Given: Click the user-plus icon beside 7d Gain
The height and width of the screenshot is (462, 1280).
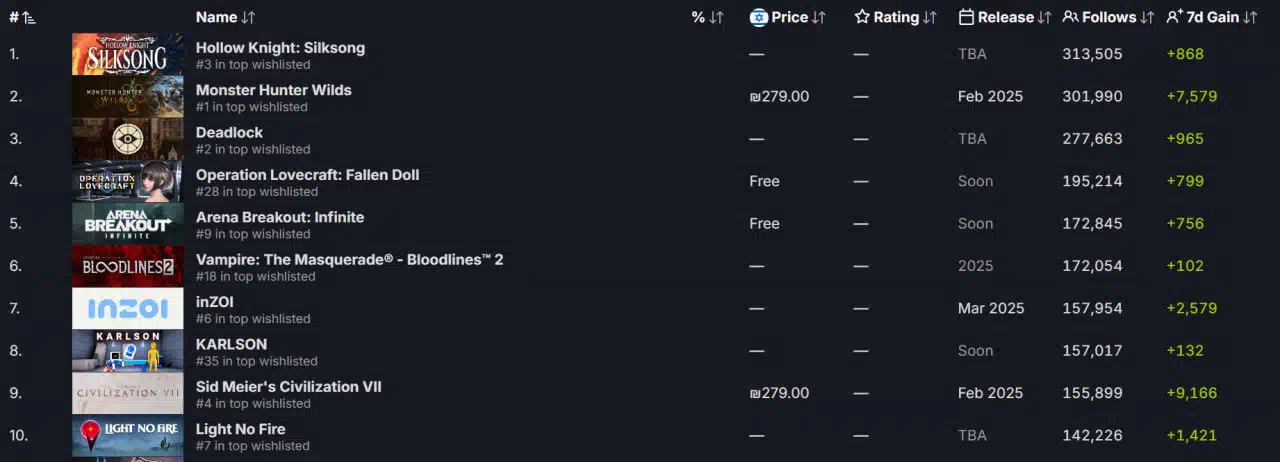Looking at the screenshot, I should coord(1175,17).
